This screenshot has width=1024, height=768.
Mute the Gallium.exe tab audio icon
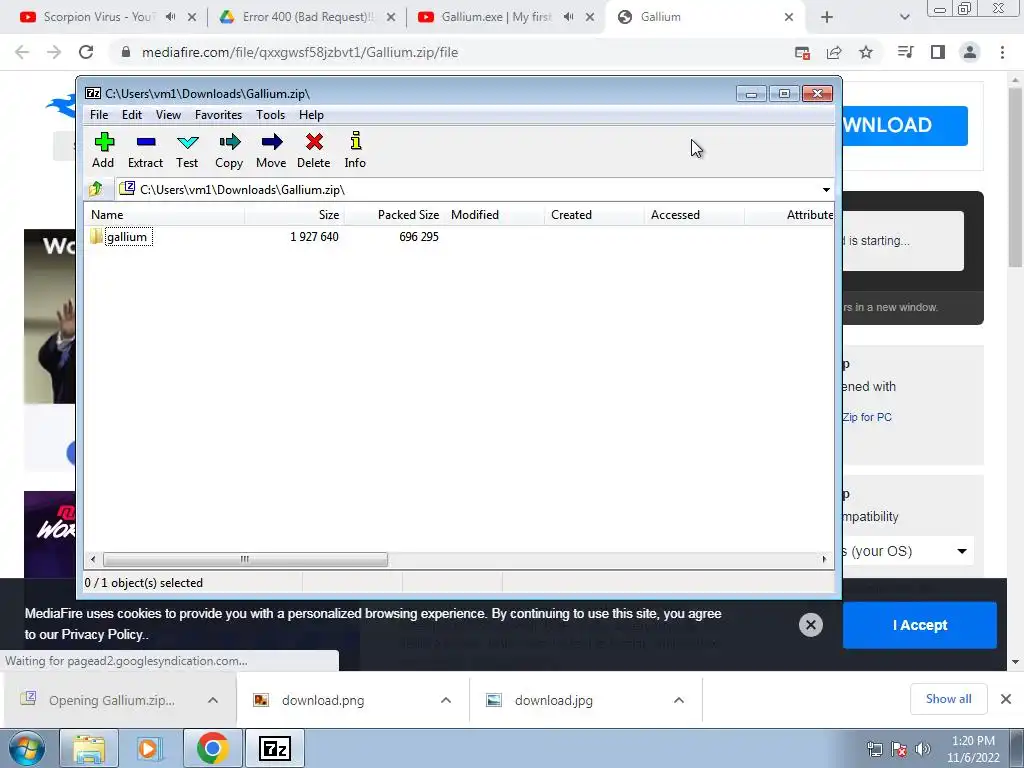pyautogui.click(x=568, y=17)
